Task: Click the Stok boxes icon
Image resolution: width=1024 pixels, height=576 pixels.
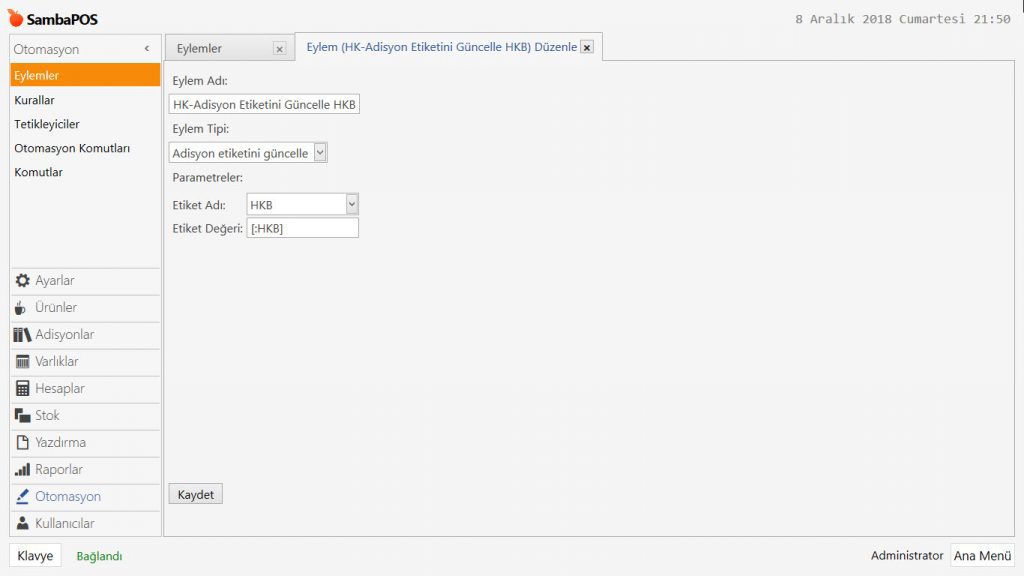Action: point(23,416)
